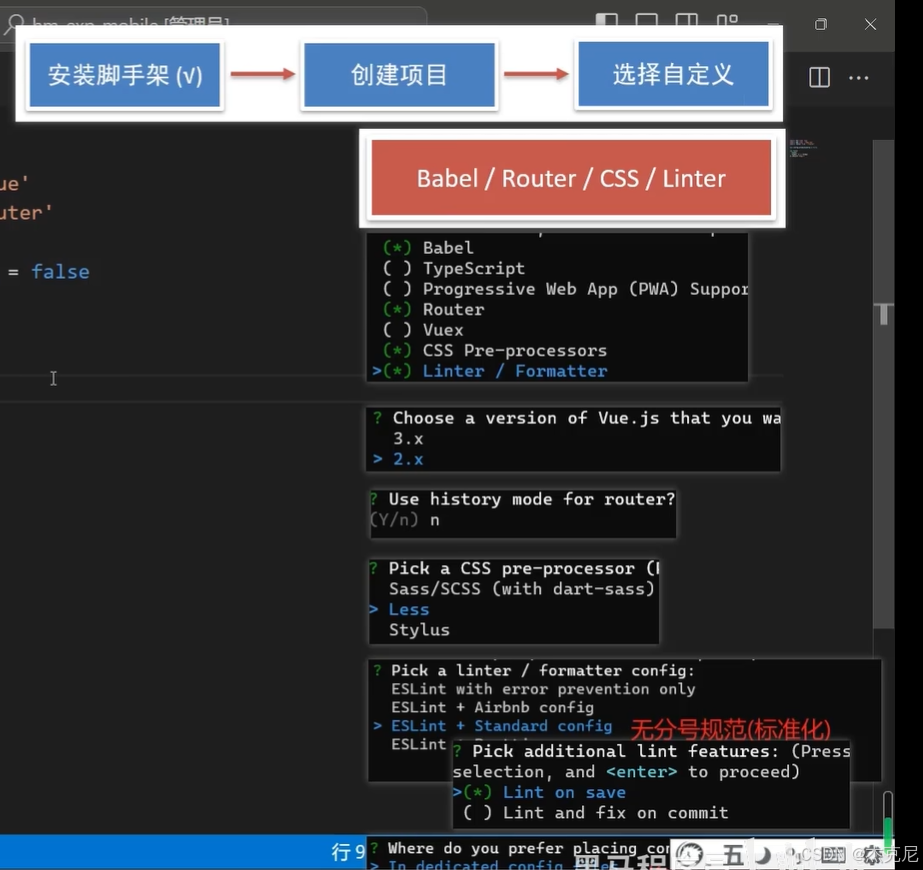923x870 pixels.
Task: Toggle the ( ) marker beside Vuex
Action: [397, 330]
